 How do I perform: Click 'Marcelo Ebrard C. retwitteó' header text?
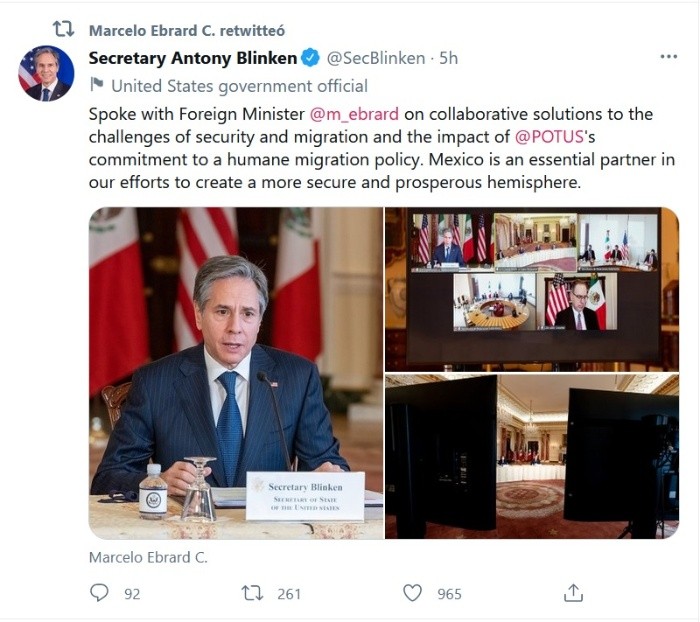click(173, 30)
